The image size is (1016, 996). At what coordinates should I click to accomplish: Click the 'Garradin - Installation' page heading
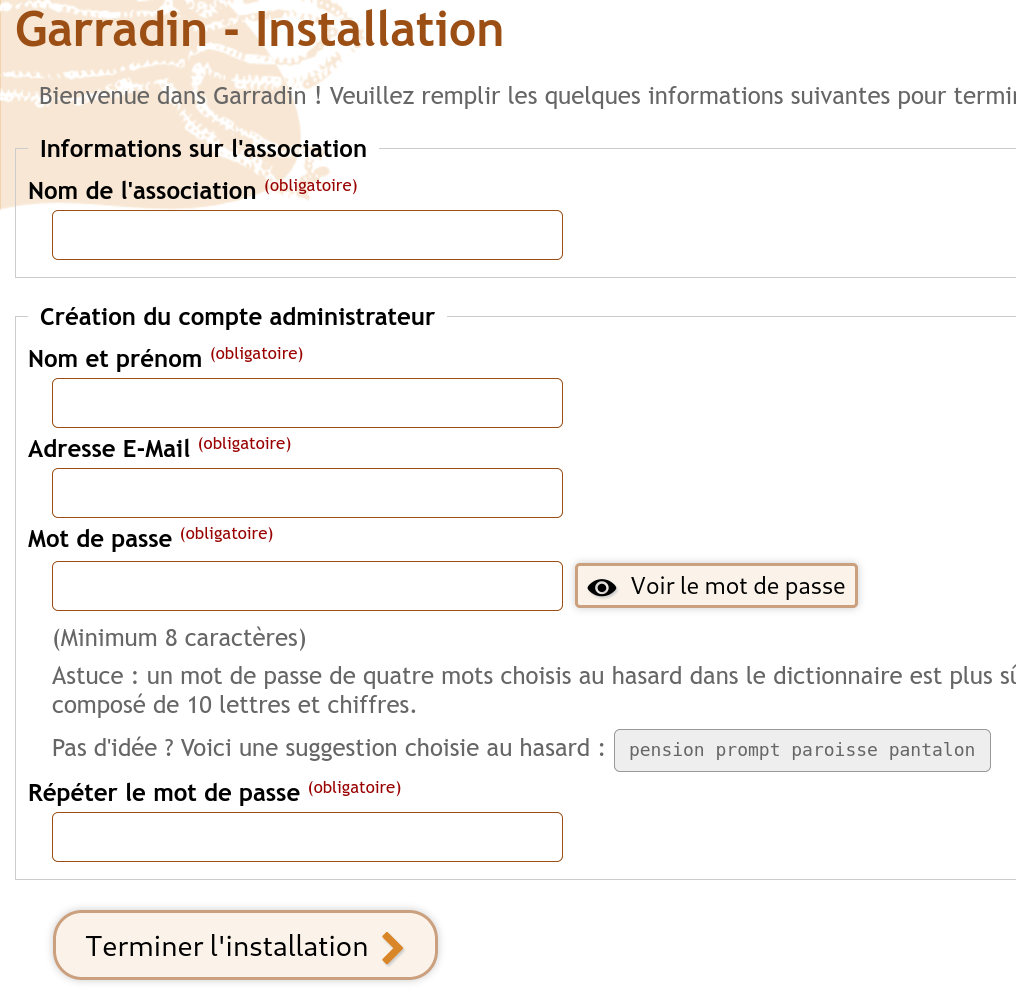pos(260,30)
